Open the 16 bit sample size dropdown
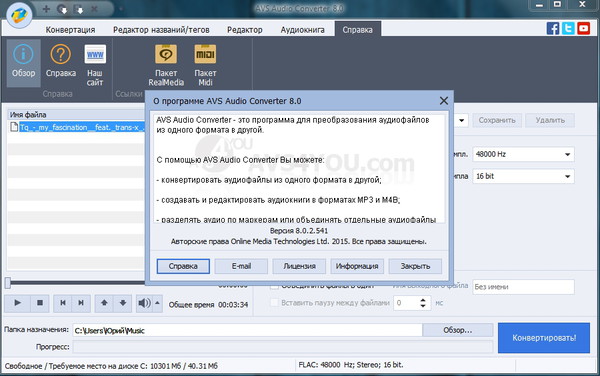 tap(523, 176)
